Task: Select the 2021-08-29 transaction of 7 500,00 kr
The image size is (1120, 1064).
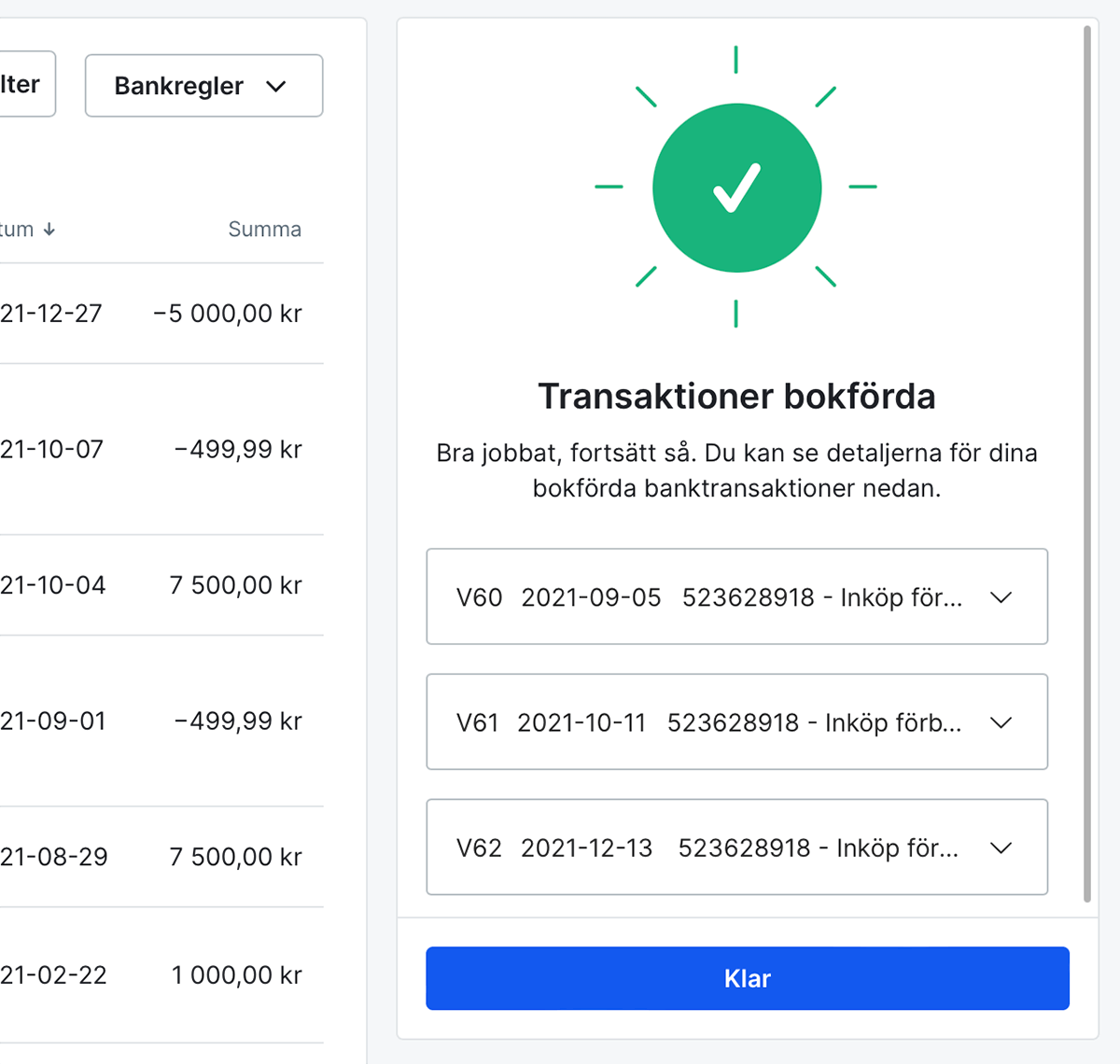Action: point(159,857)
